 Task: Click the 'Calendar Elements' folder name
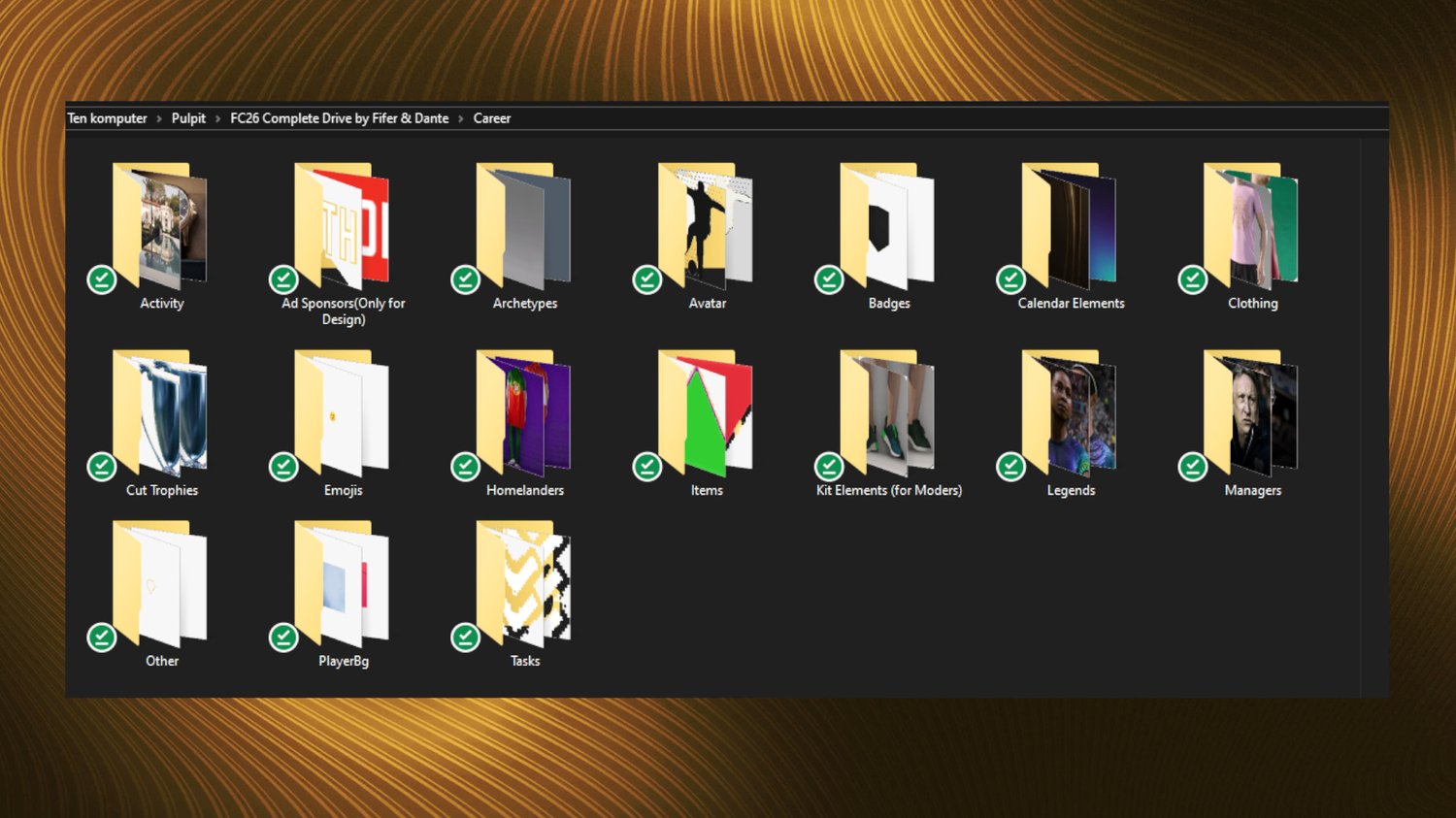click(x=1072, y=304)
